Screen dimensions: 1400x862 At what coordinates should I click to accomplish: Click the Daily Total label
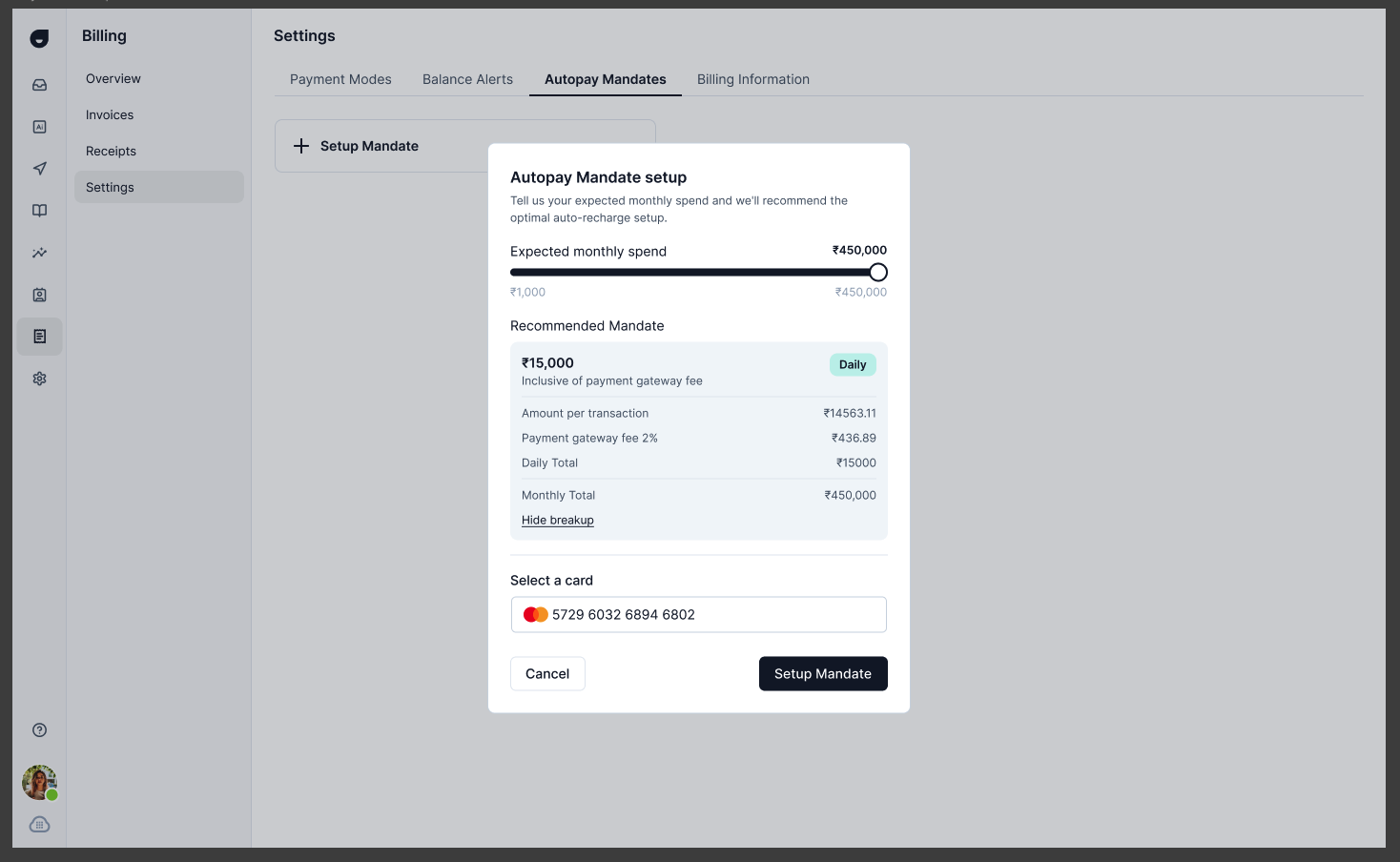[x=549, y=462]
